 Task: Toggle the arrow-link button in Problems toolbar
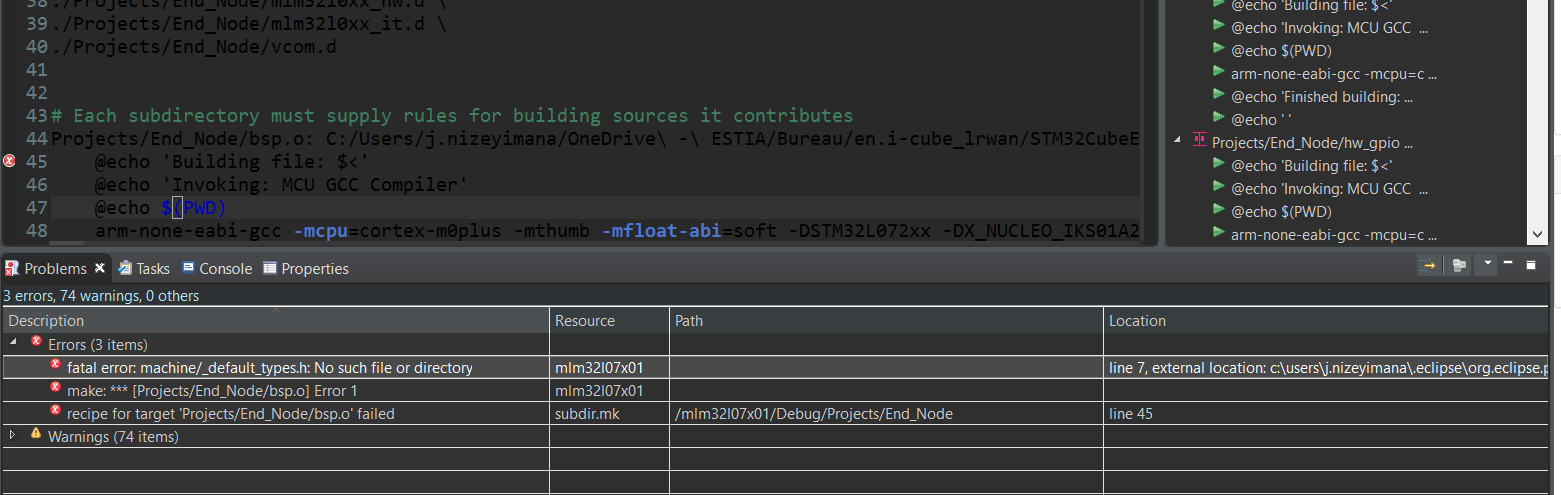[x=1428, y=266]
